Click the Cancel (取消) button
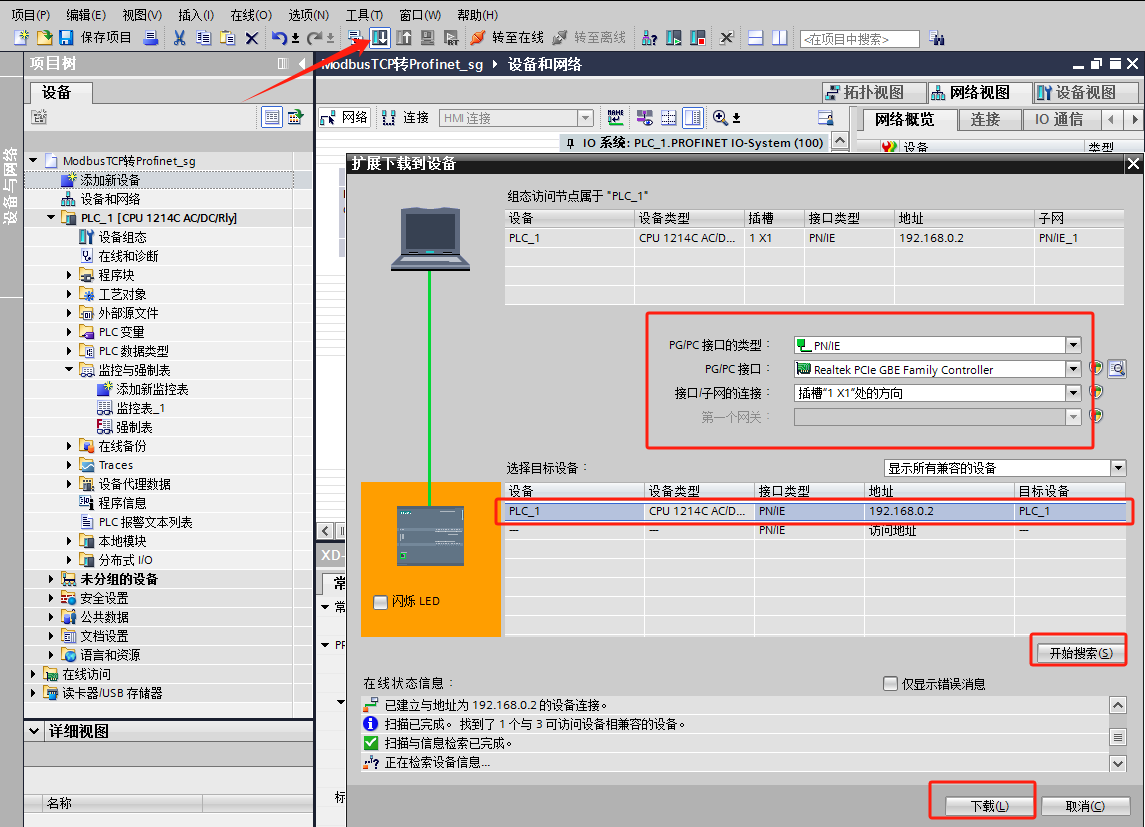The width and height of the screenshot is (1145, 827). click(x=1084, y=806)
